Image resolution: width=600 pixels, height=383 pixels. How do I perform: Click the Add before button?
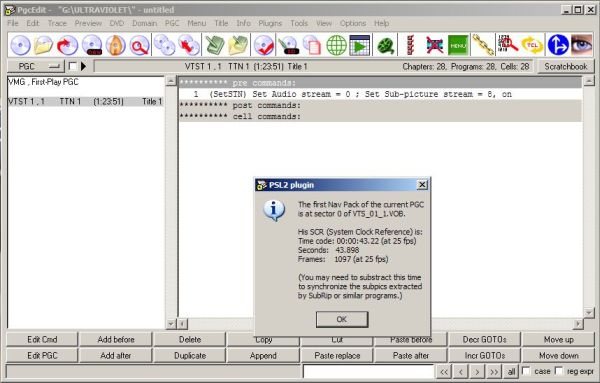coord(116,339)
